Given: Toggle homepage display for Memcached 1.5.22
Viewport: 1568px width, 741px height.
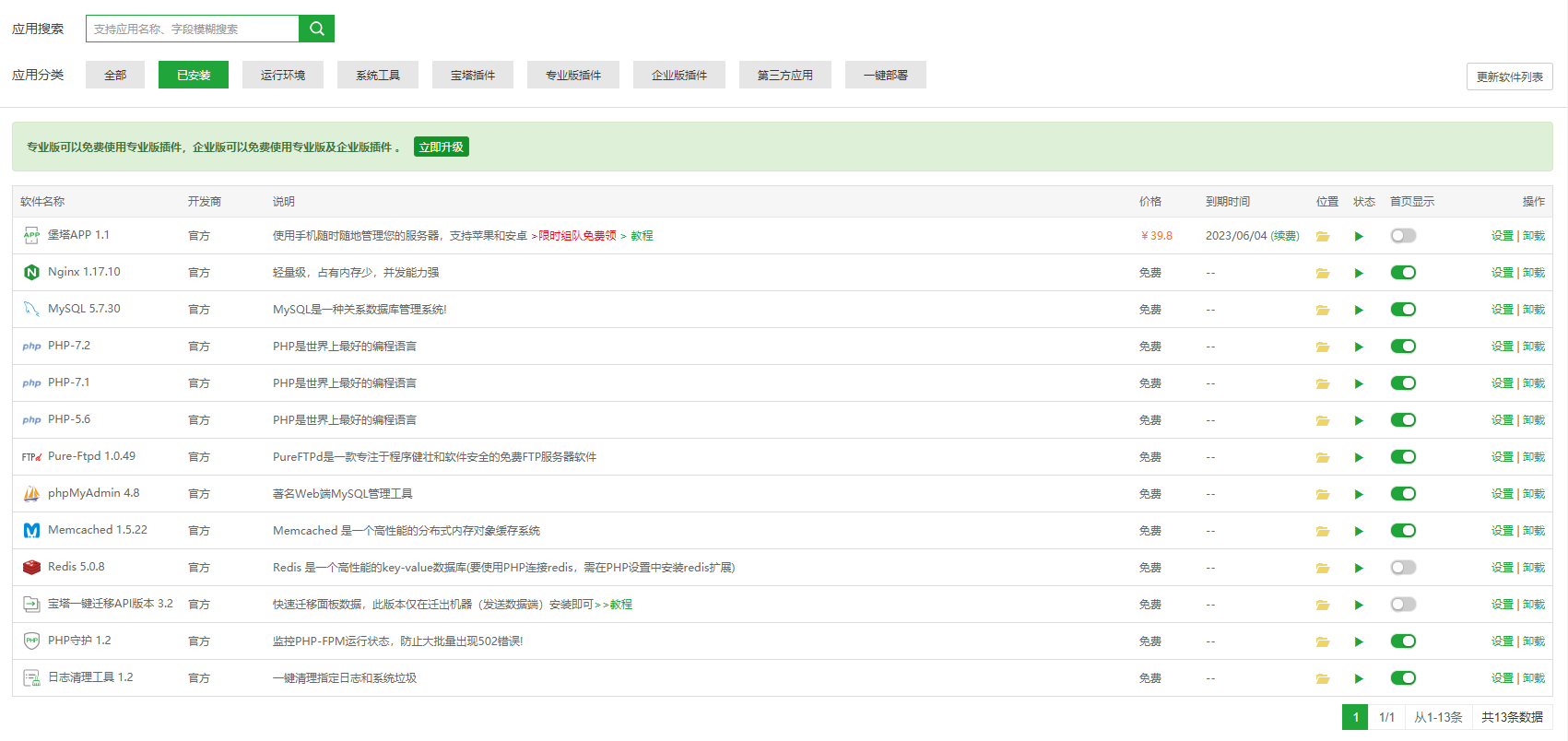Looking at the screenshot, I should [x=1403, y=531].
